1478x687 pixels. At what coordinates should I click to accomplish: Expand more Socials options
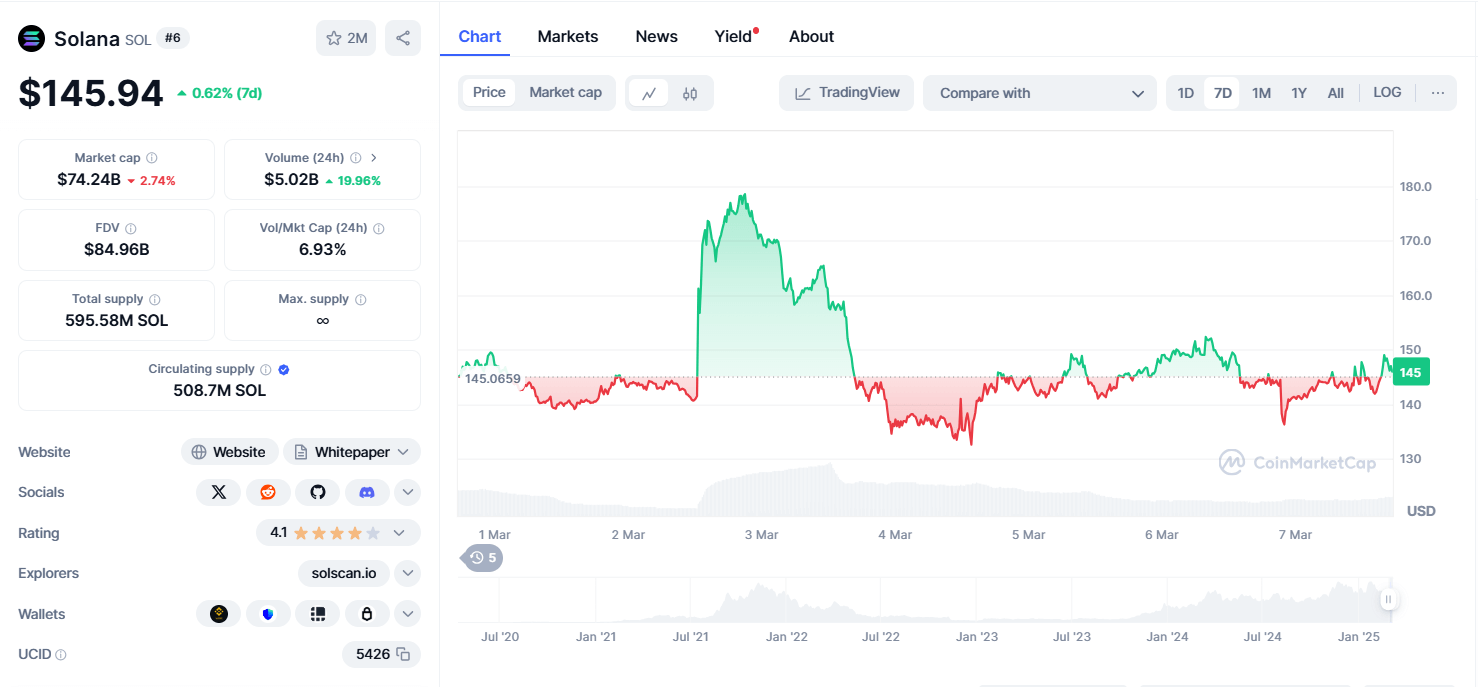tap(407, 492)
